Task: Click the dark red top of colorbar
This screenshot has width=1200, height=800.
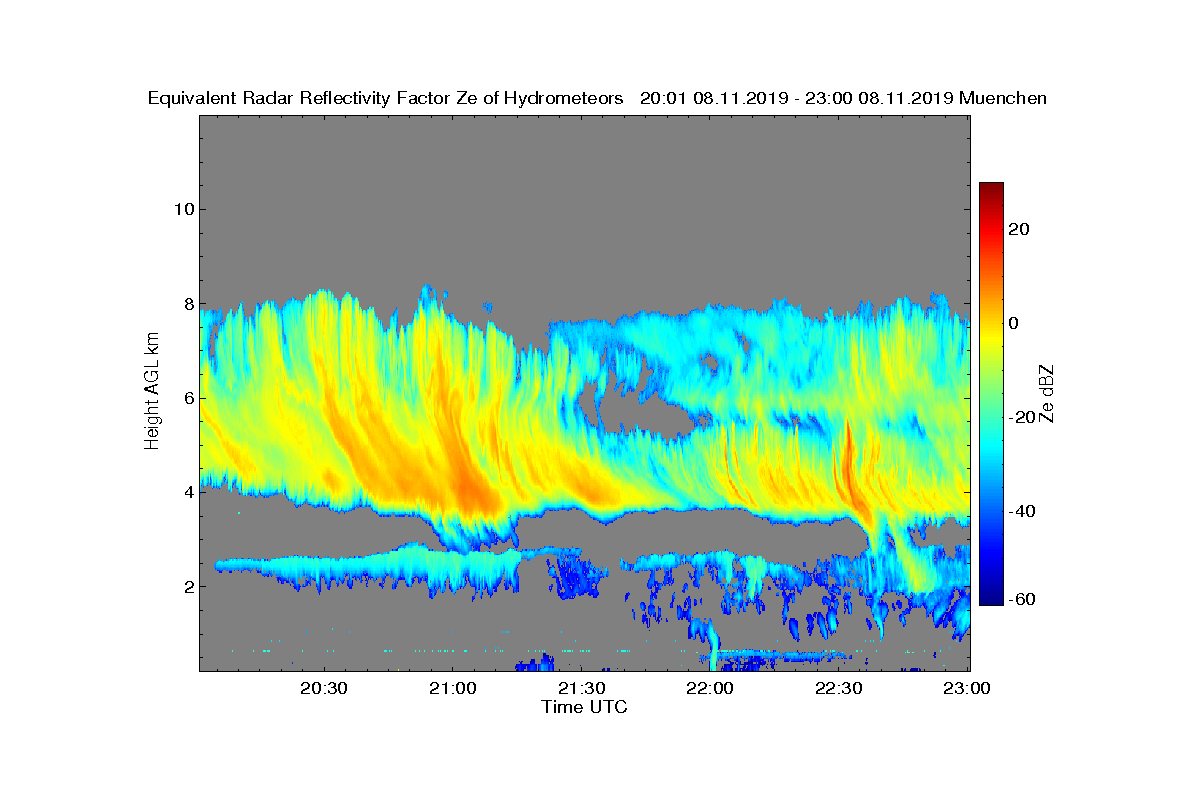Action: [991, 188]
